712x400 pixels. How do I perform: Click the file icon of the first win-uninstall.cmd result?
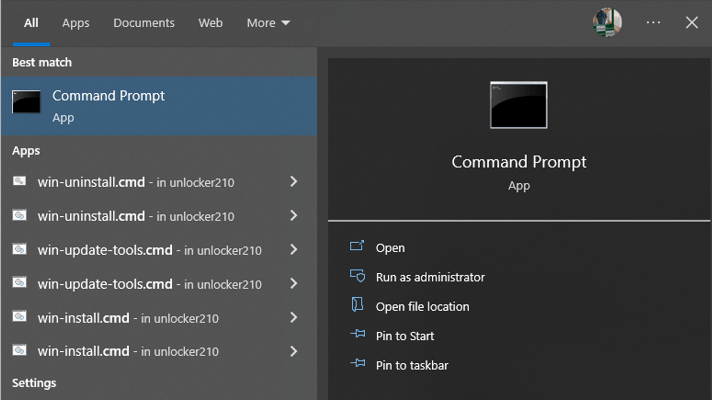[19, 181]
